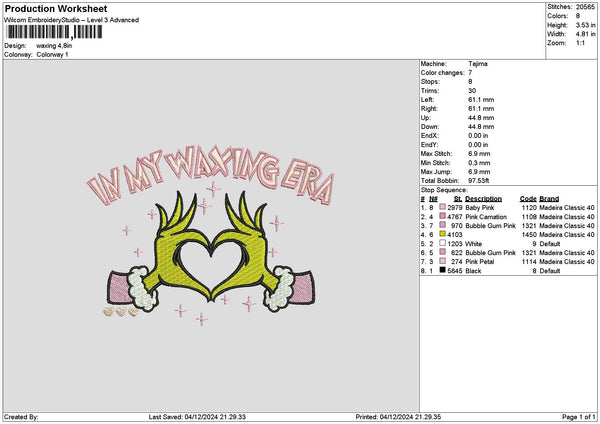Click the 'Baby Pink' description

[x=480, y=207]
